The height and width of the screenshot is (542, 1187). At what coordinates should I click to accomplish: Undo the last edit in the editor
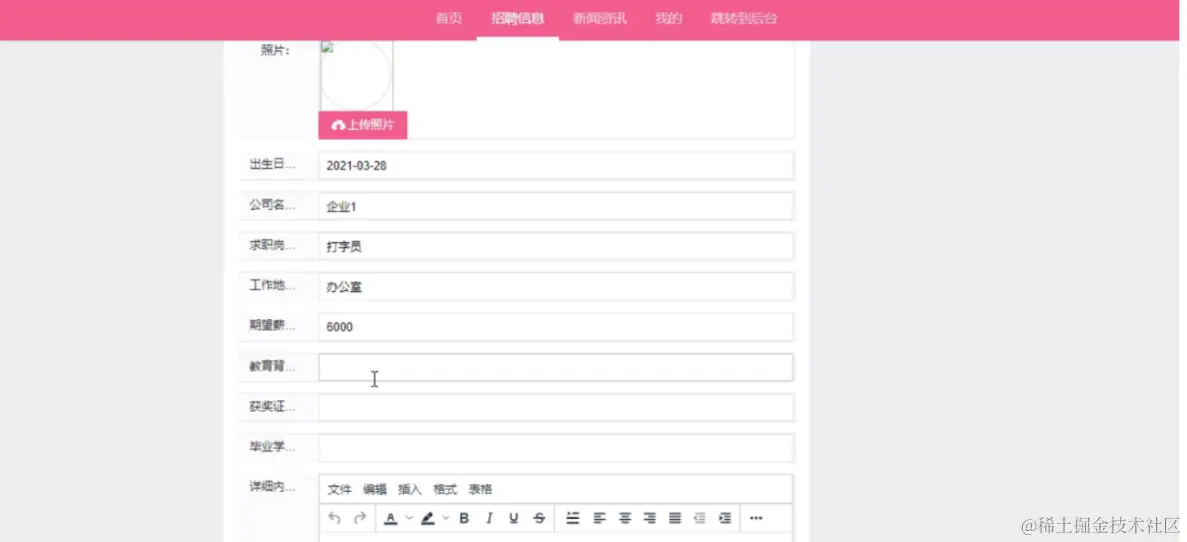point(335,519)
